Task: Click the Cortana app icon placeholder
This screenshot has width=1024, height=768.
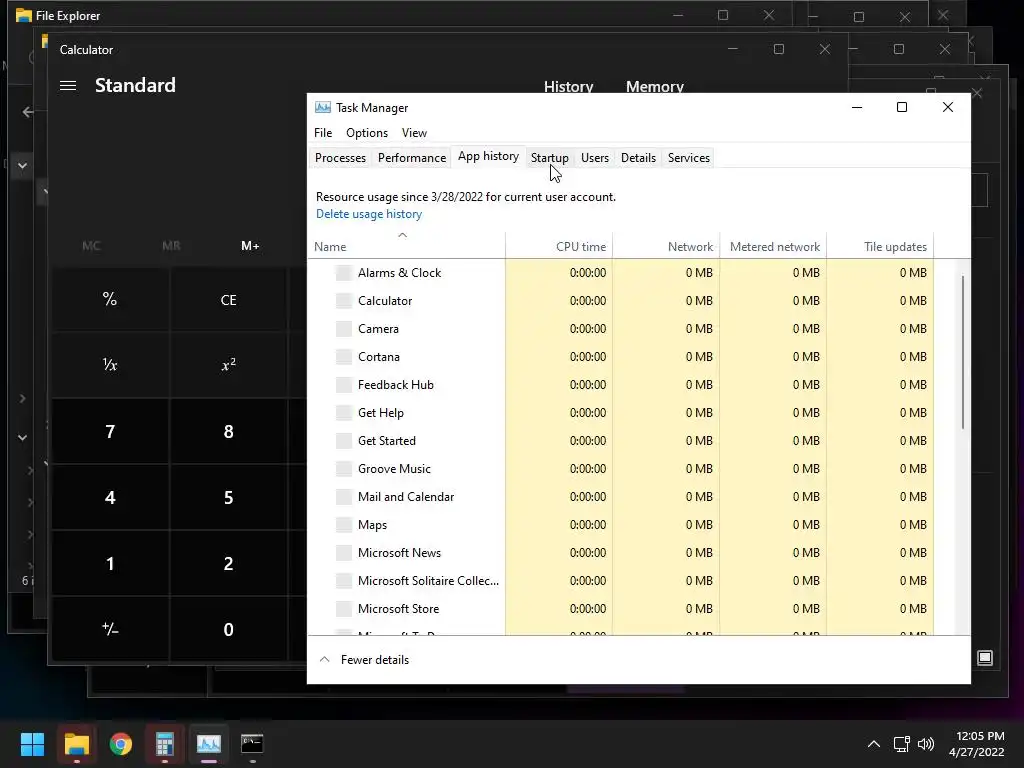Action: click(x=344, y=357)
